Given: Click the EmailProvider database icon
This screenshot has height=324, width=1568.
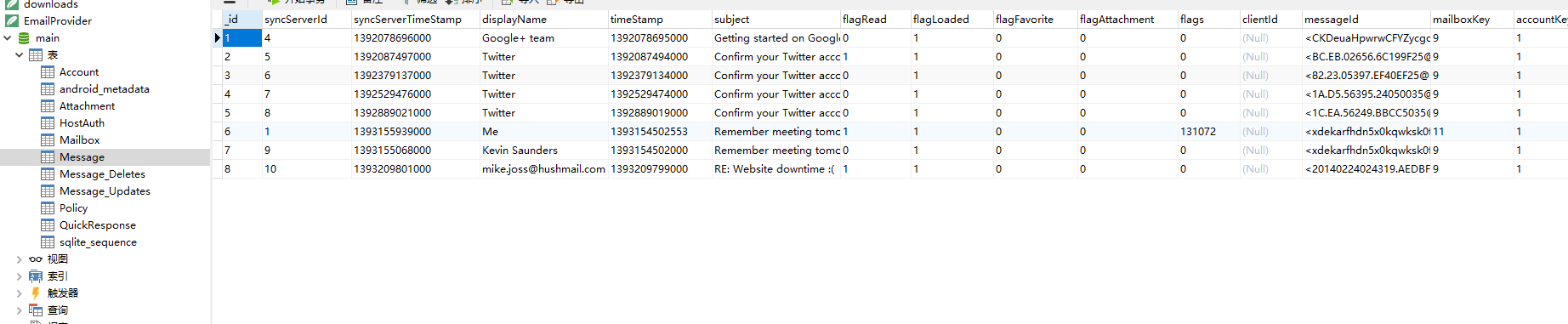Looking at the screenshot, I should point(12,21).
